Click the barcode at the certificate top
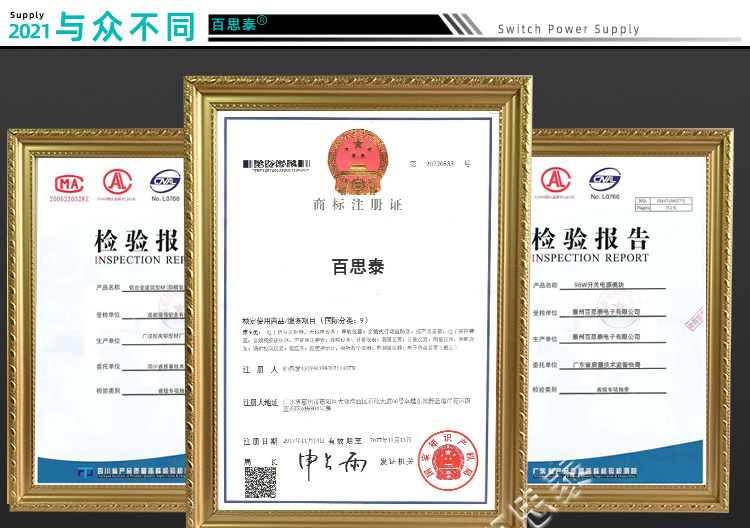This screenshot has height=528, width=750. 276,165
